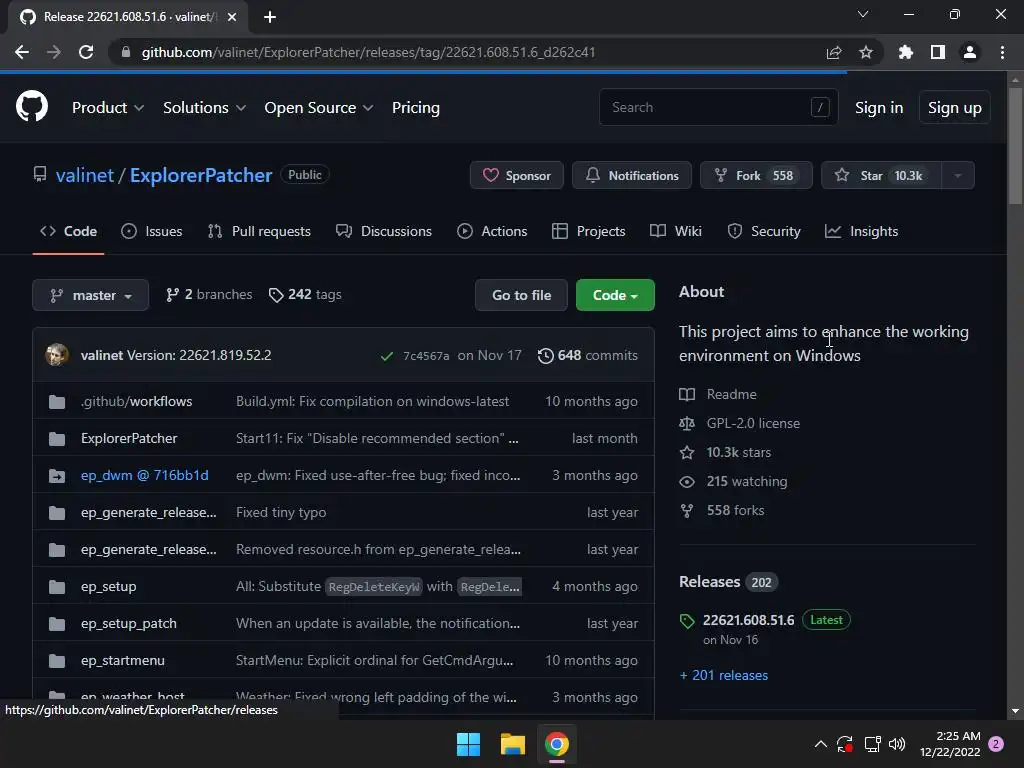
Task: Open Chrome profile avatar icon
Action: (970, 52)
